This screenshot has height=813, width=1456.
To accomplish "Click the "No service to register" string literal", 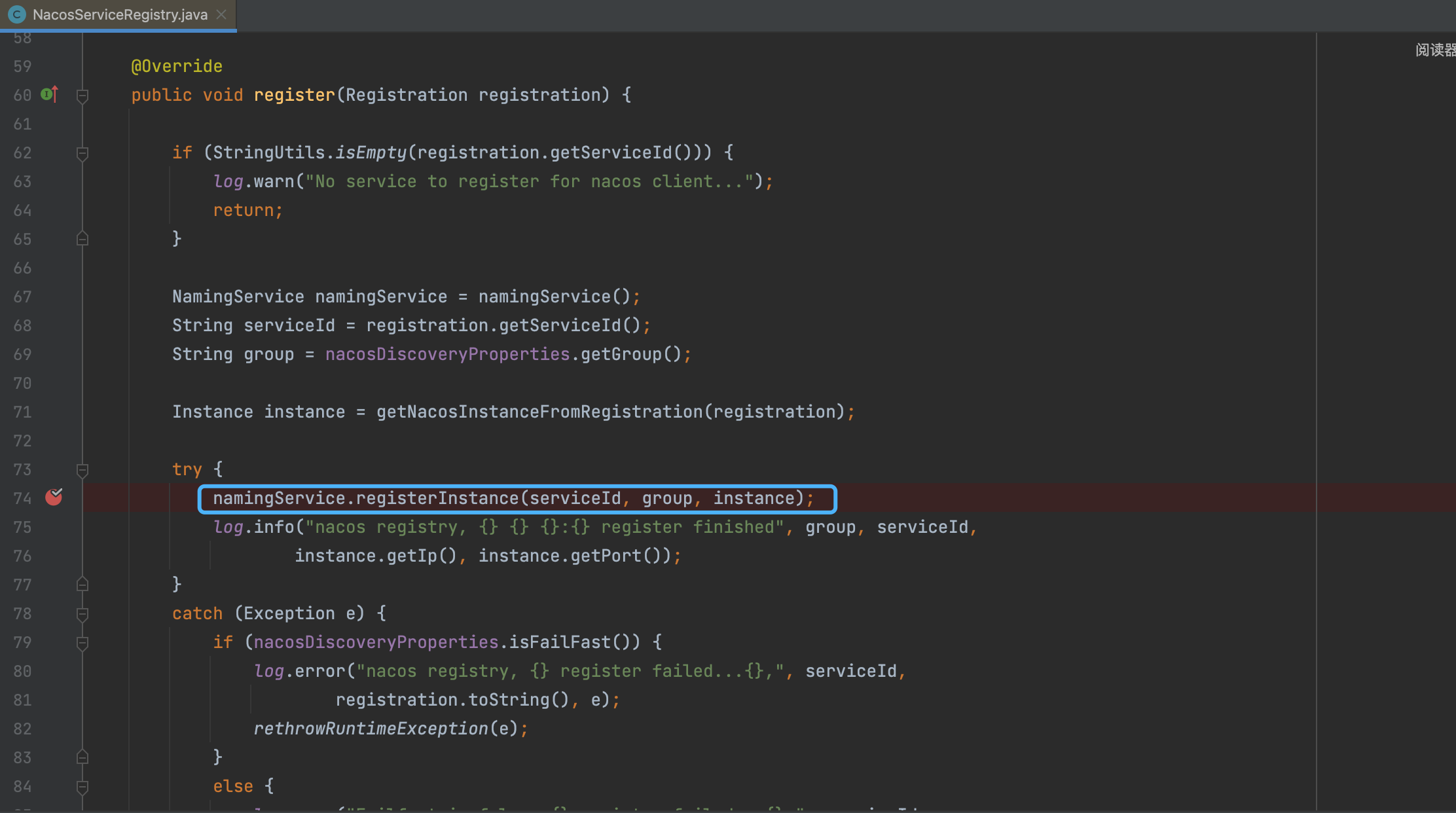I will tap(529, 181).
